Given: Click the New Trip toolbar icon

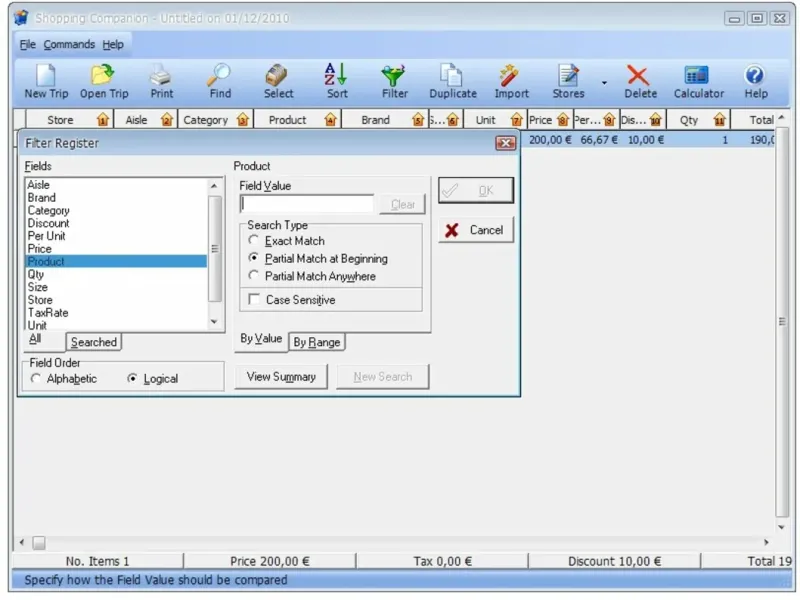Looking at the screenshot, I should (46, 81).
